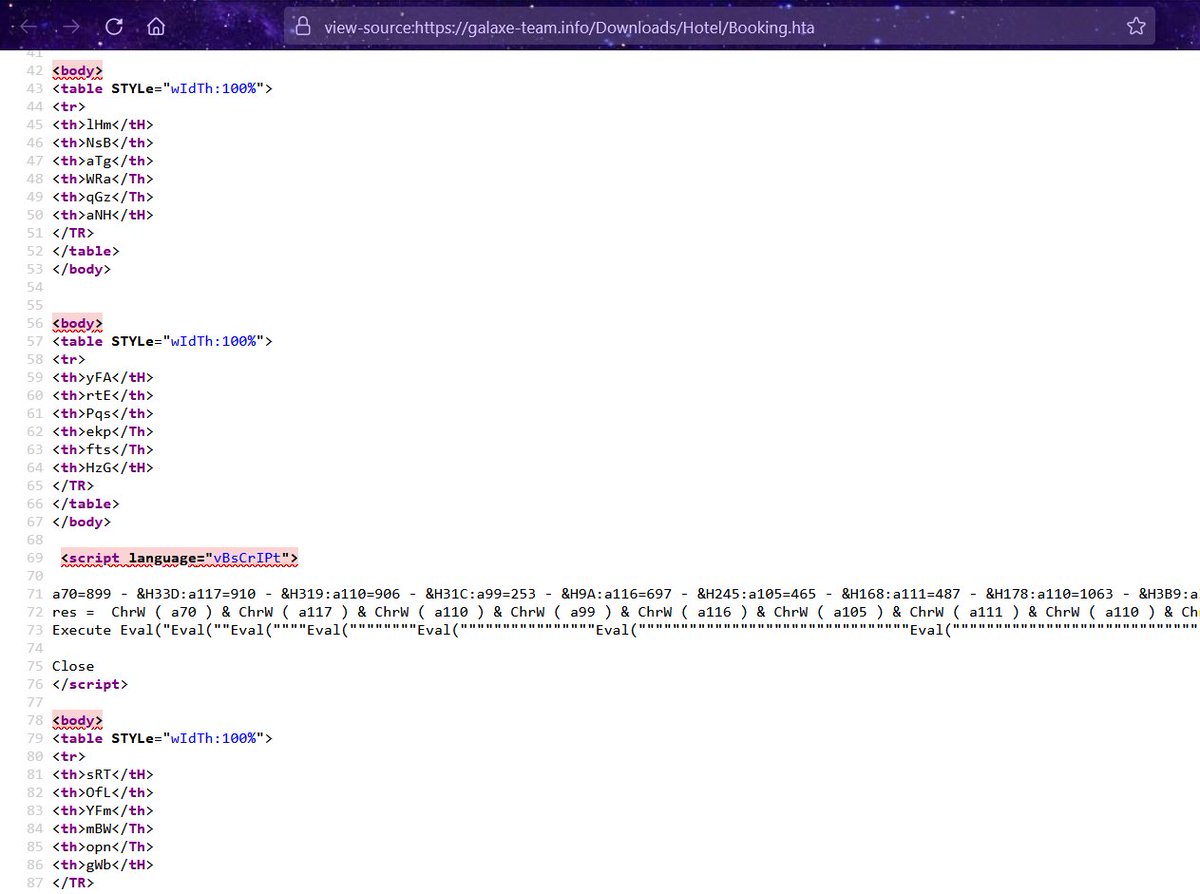The image size is (1200, 894).
Task: Click the </TR> tag on line 51
Action: coord(73,233)
